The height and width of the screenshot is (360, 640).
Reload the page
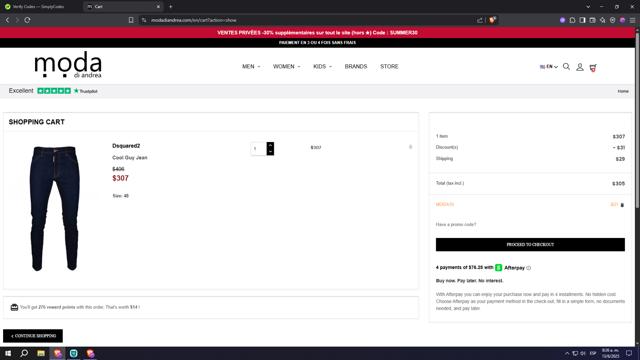point(27,20)
